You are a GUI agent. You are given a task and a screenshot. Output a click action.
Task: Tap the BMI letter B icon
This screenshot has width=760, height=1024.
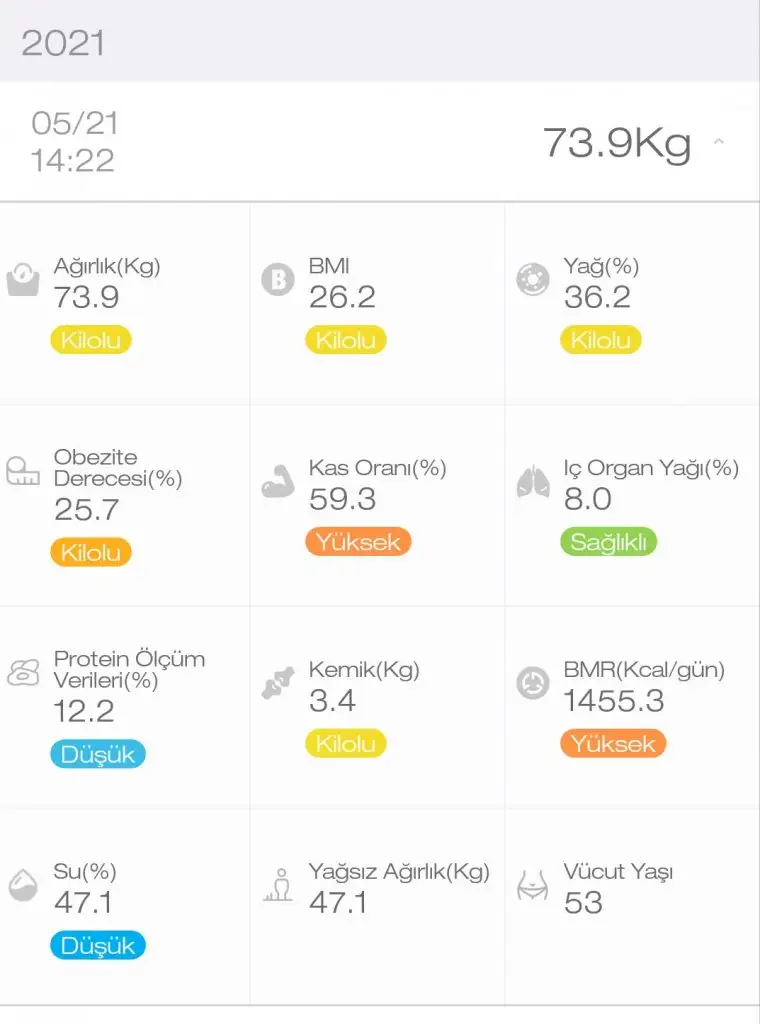point(277,280)
